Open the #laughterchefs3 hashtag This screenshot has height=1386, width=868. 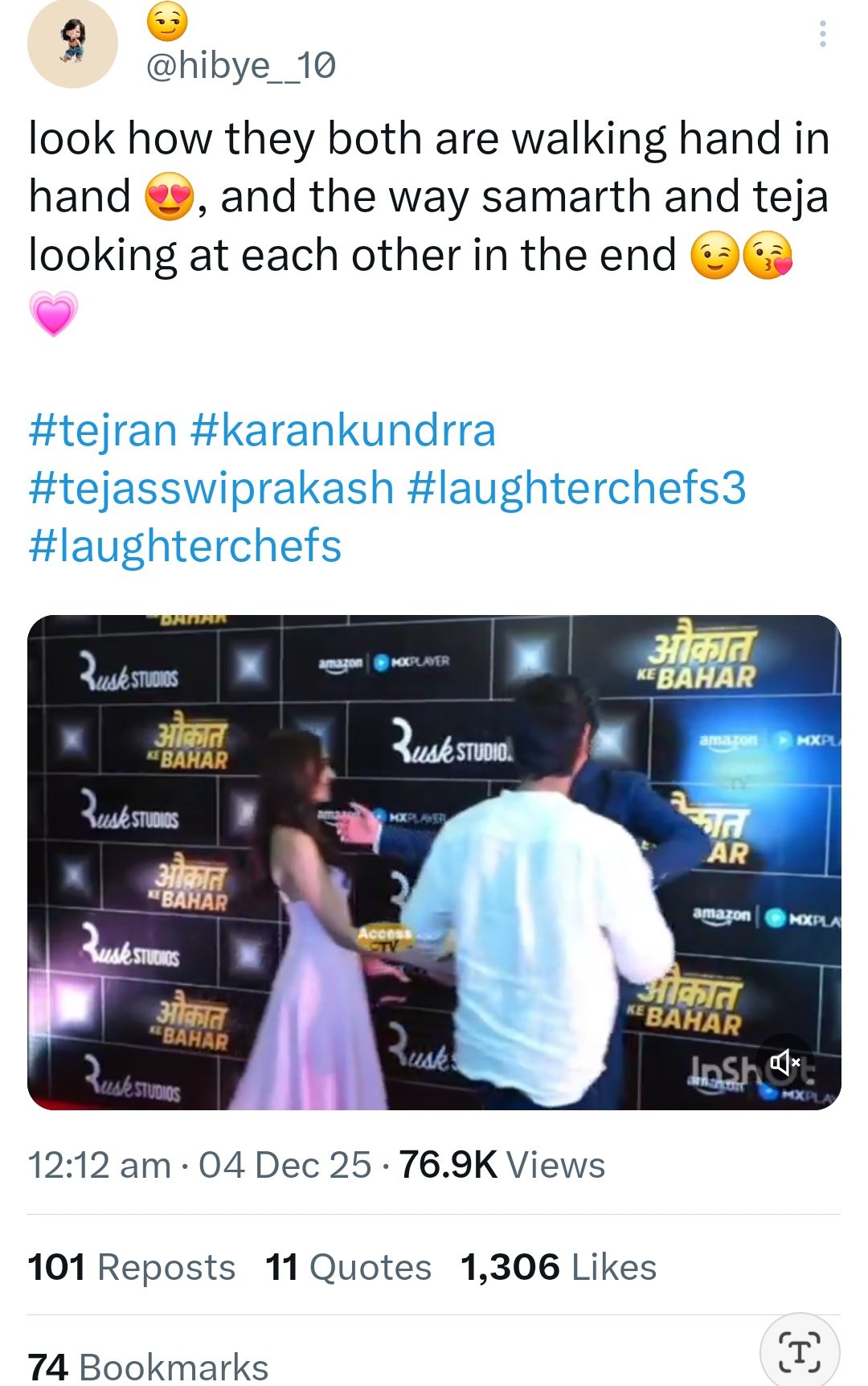(577, 489)
